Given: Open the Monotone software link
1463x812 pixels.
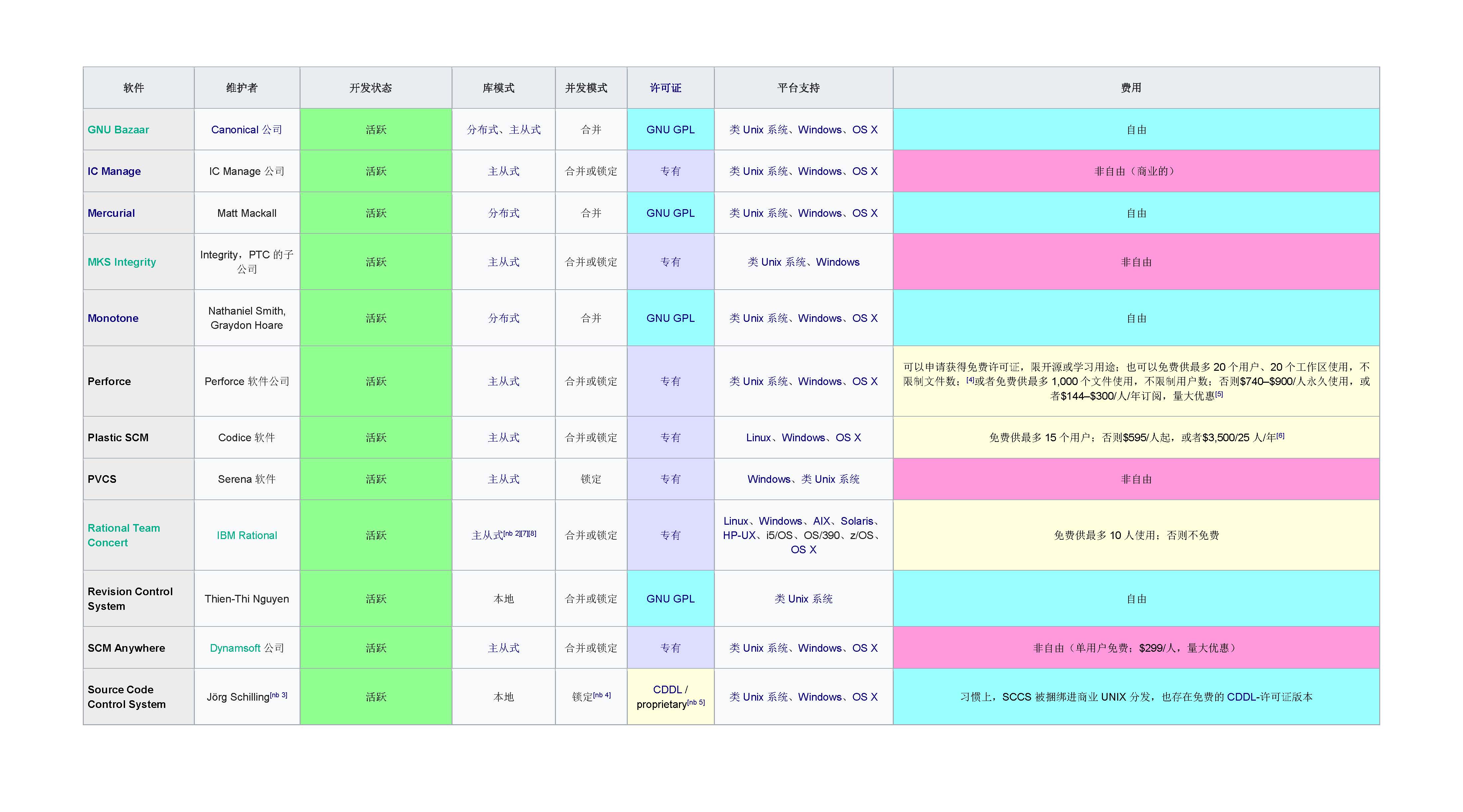Looking at the screenshot, I should click(x=112, y=318).
